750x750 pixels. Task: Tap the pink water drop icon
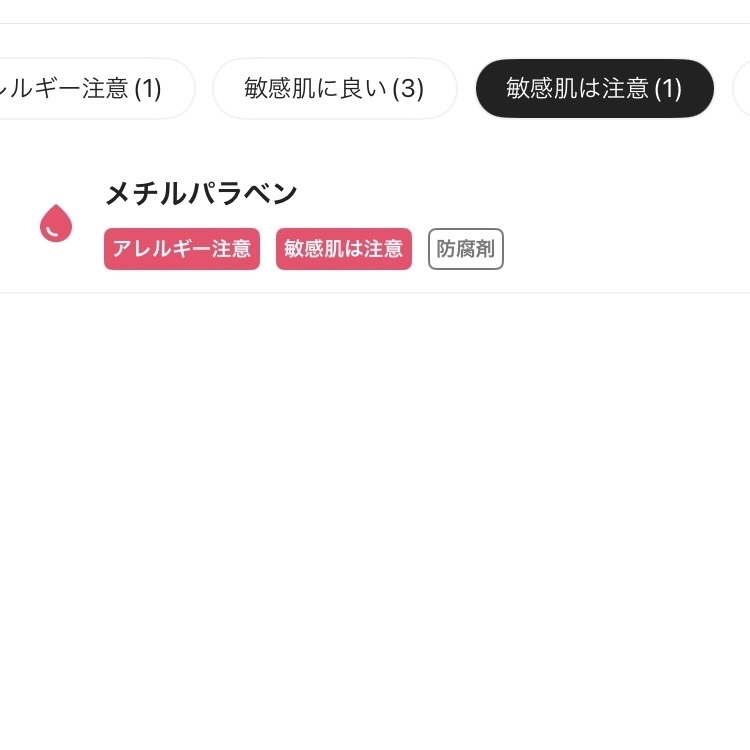click(56, 223)
